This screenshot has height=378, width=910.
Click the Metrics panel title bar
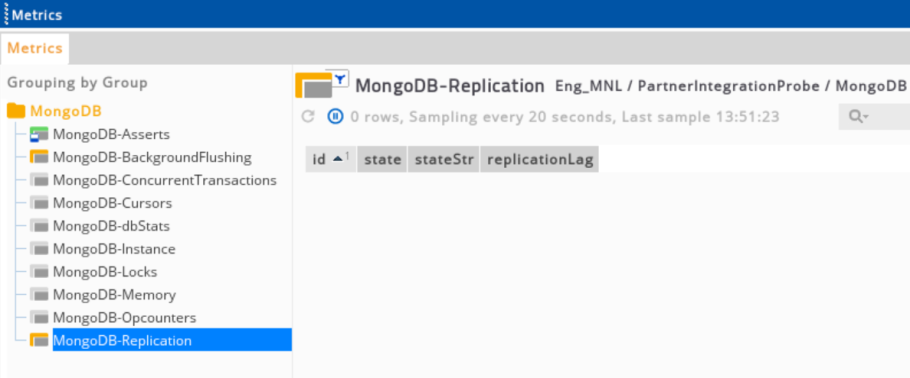point(455,14)
